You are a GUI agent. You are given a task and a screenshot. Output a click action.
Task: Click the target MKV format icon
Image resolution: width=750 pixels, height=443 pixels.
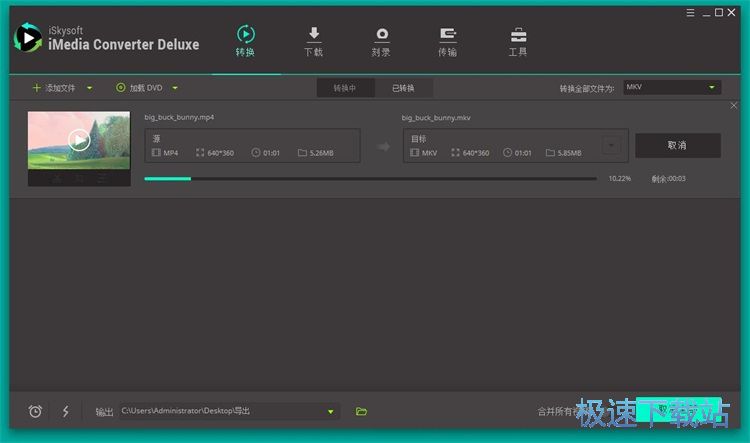click(x=414, y=153)
